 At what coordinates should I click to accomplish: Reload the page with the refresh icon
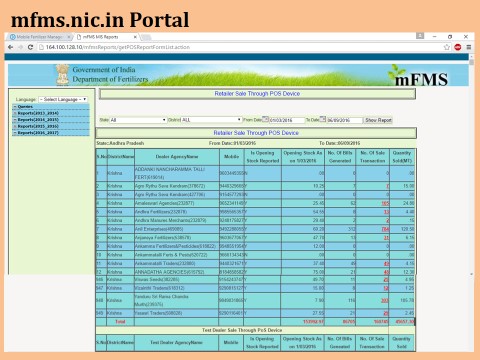(30, 47)
